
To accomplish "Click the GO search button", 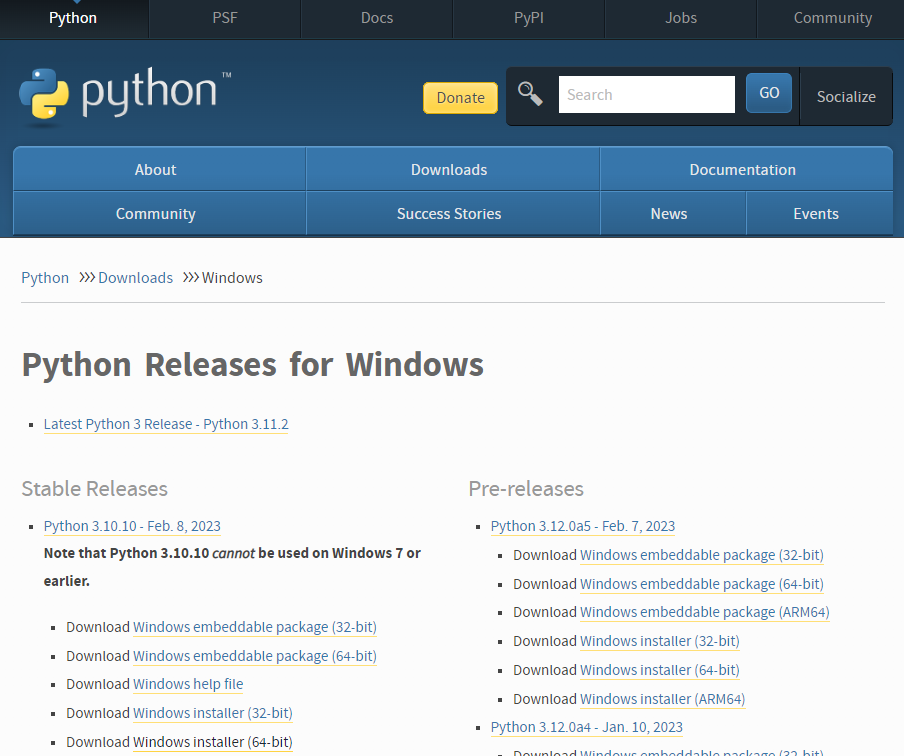I will tap(768, 92).
